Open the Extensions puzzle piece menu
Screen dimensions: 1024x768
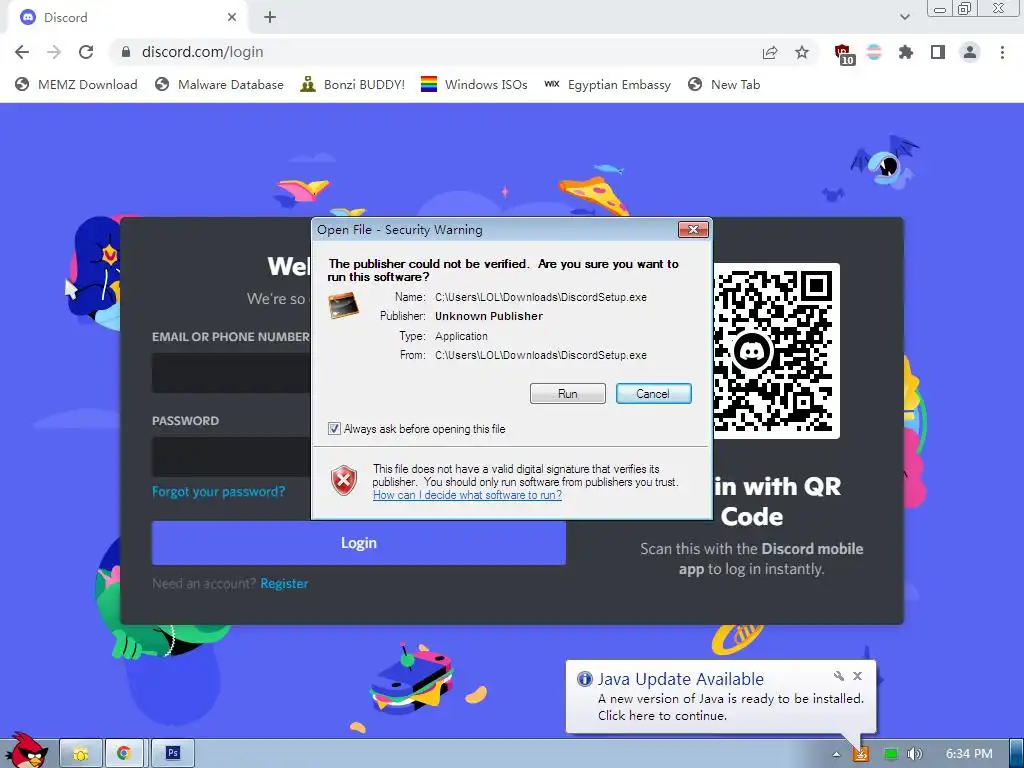(x=906, y=52)
